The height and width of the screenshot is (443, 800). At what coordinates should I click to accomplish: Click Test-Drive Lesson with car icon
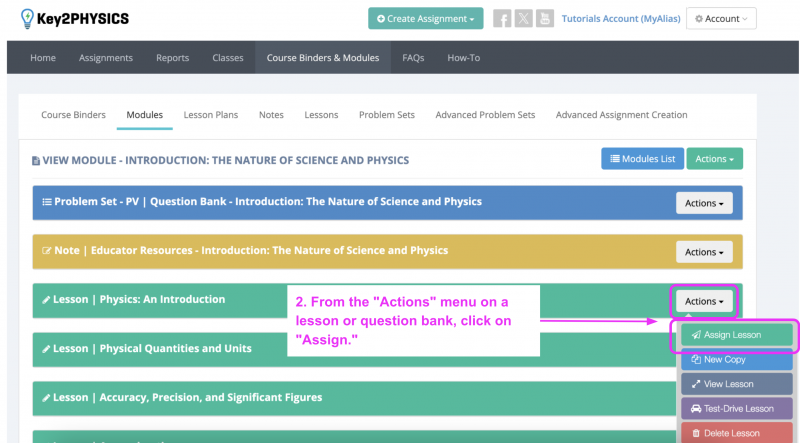738,408
